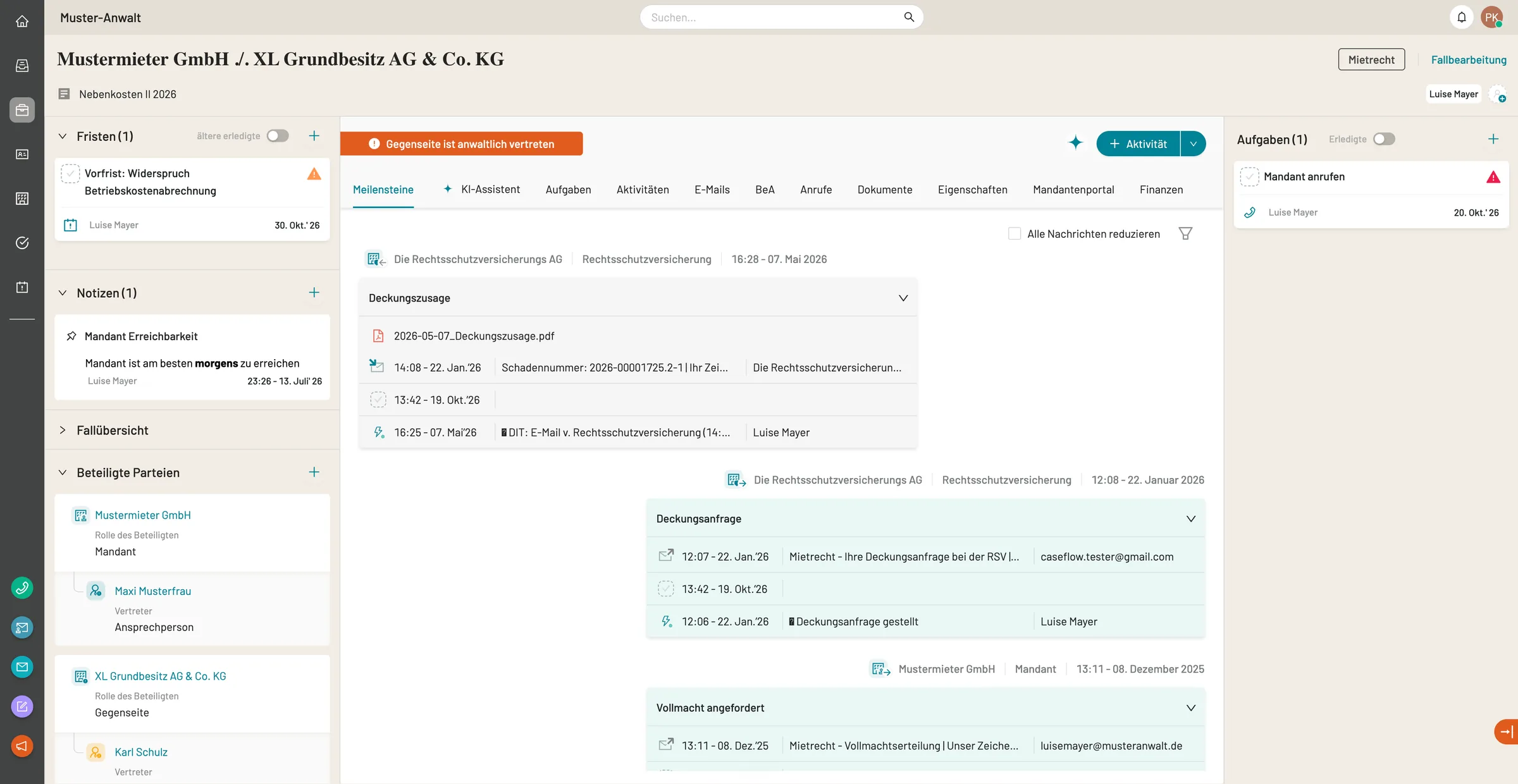This screenshot has width=1518, height=784.
Task: Switch to E-Mails tab
Action: coord(712,190)
